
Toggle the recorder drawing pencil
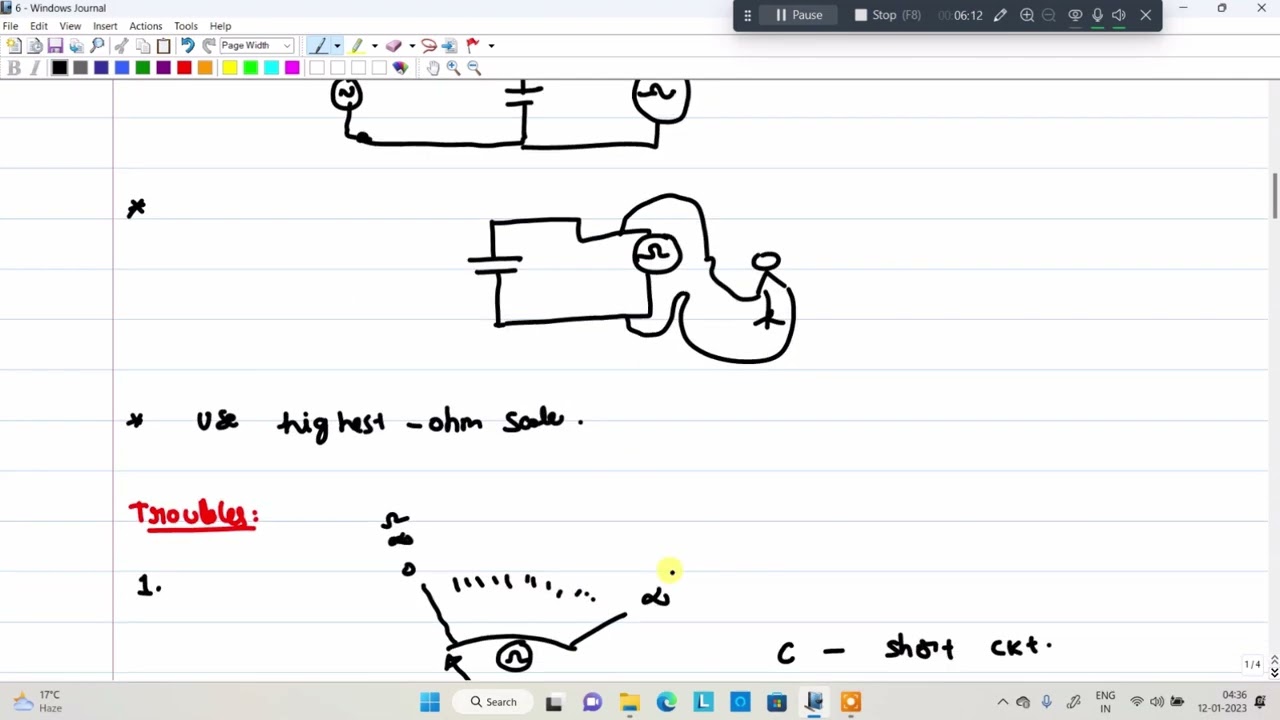click(x=1000, y=15)
